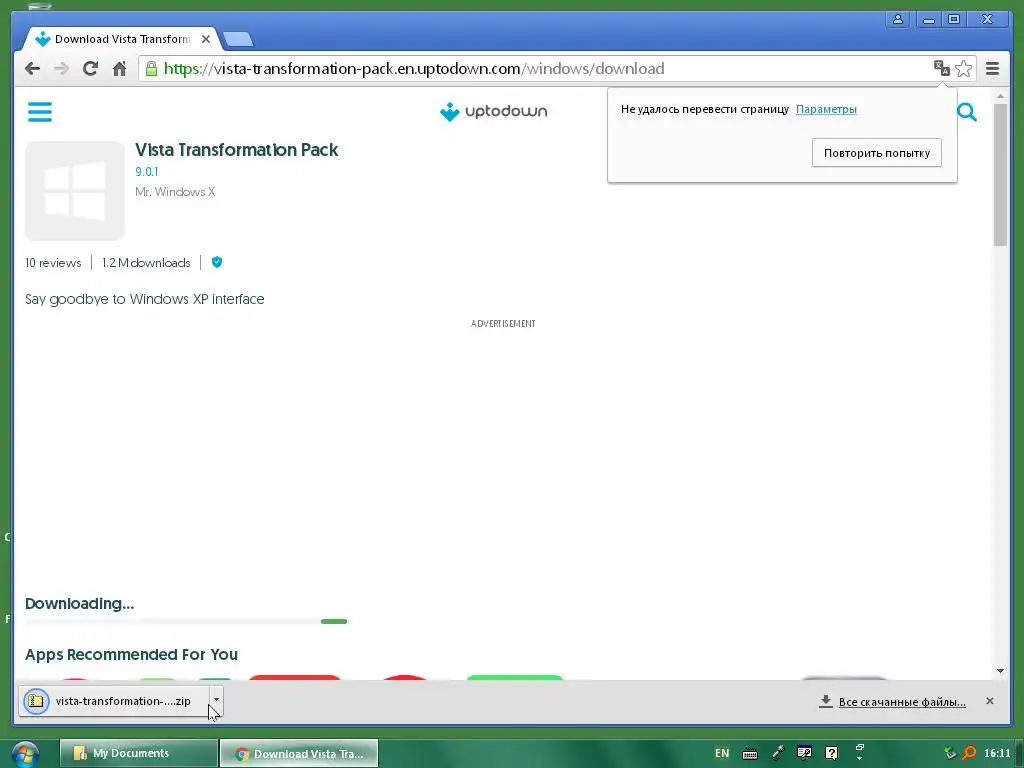Screen dimensions: 1024x768
Task: Open the Uptodown site search
Action: pos(967,112)
